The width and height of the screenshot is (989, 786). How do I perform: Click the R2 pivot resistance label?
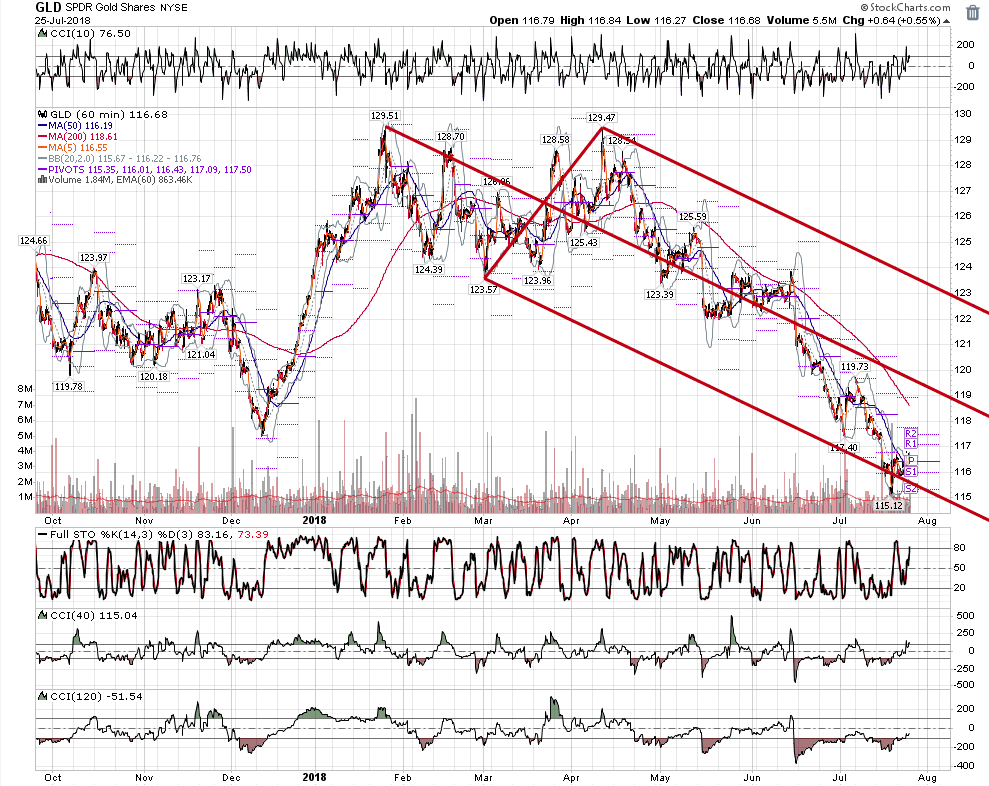coord(911,433)
